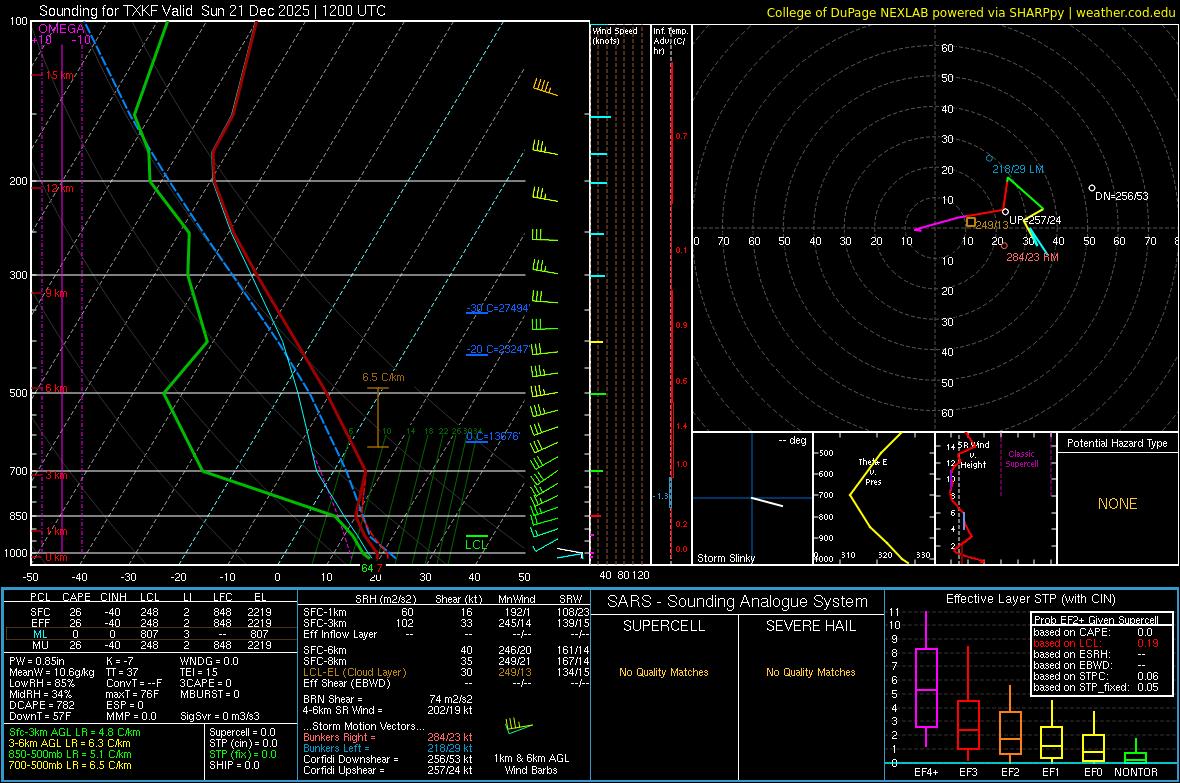Click the 'Wind Speed (knots)' panel header

coord(615,36)
